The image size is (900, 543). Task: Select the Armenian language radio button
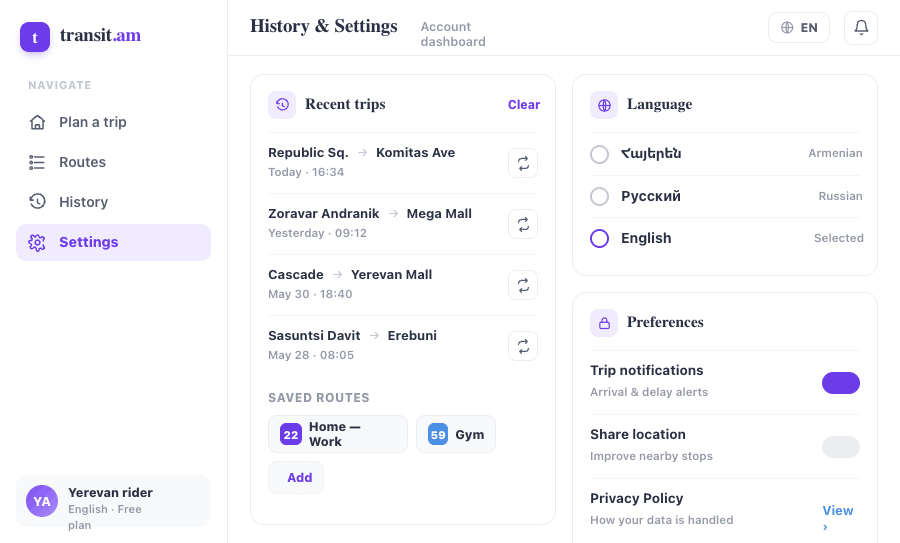(x=599, y=154)
